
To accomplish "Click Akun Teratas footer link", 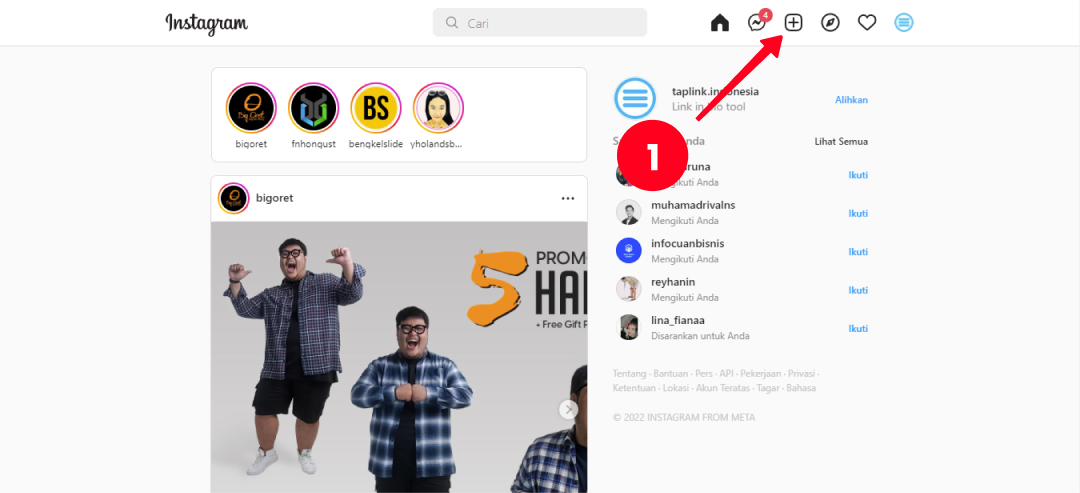I will coord(723,388).
